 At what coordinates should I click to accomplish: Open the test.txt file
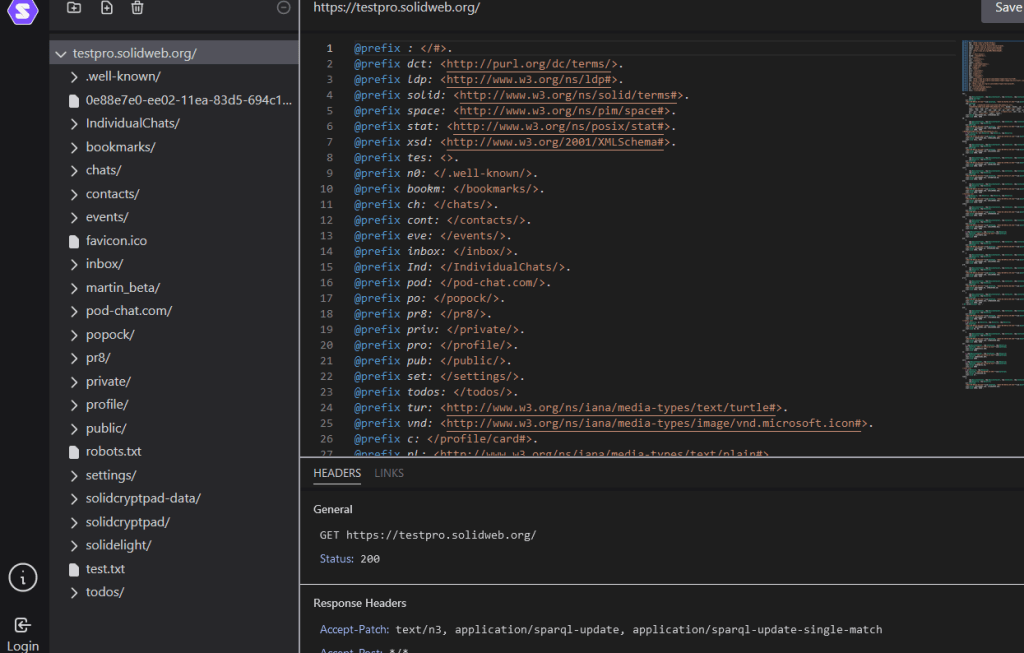tap(105, 569)
